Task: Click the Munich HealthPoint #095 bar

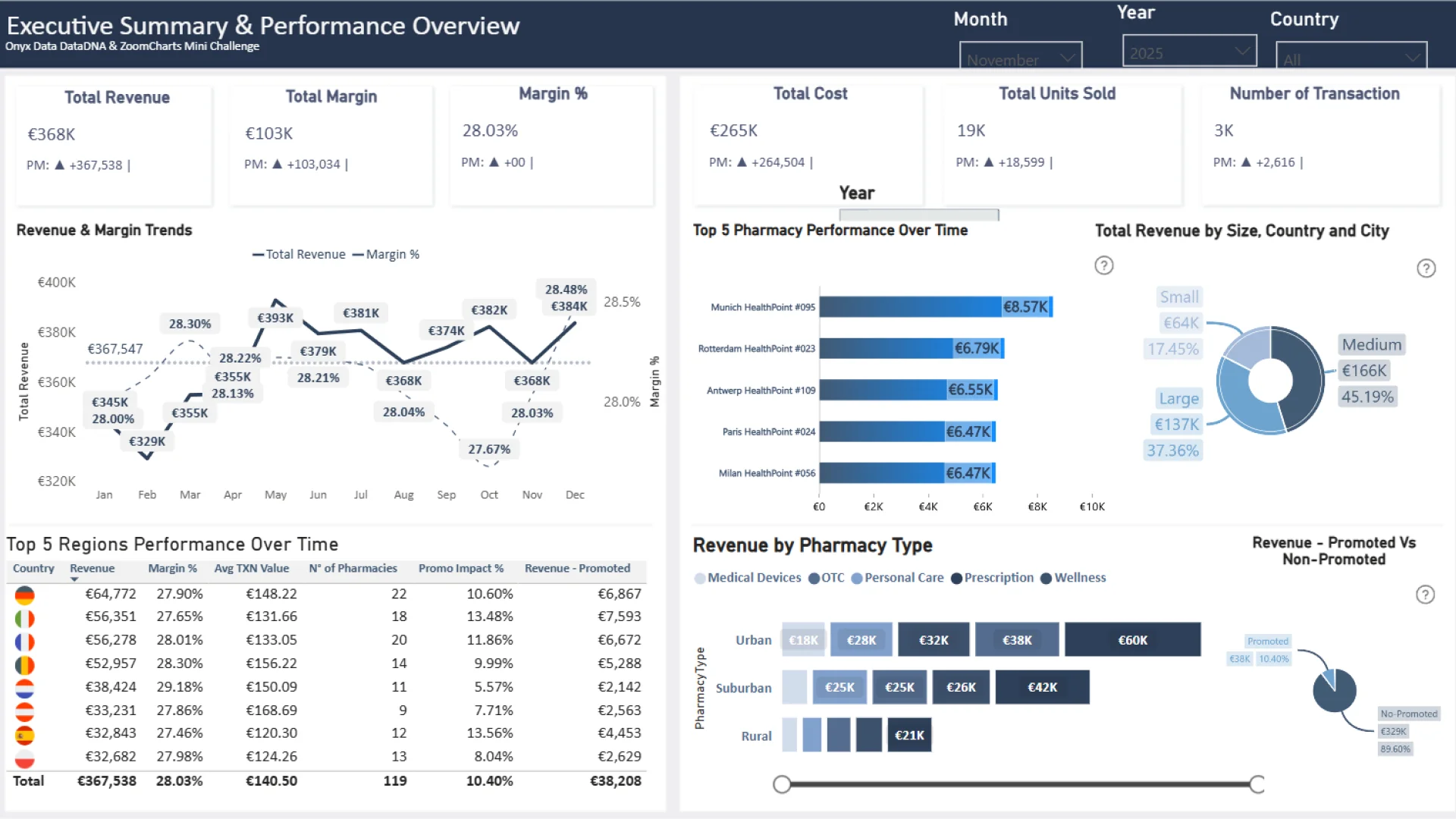Action: pyautogui.click(x=934, y=307)
